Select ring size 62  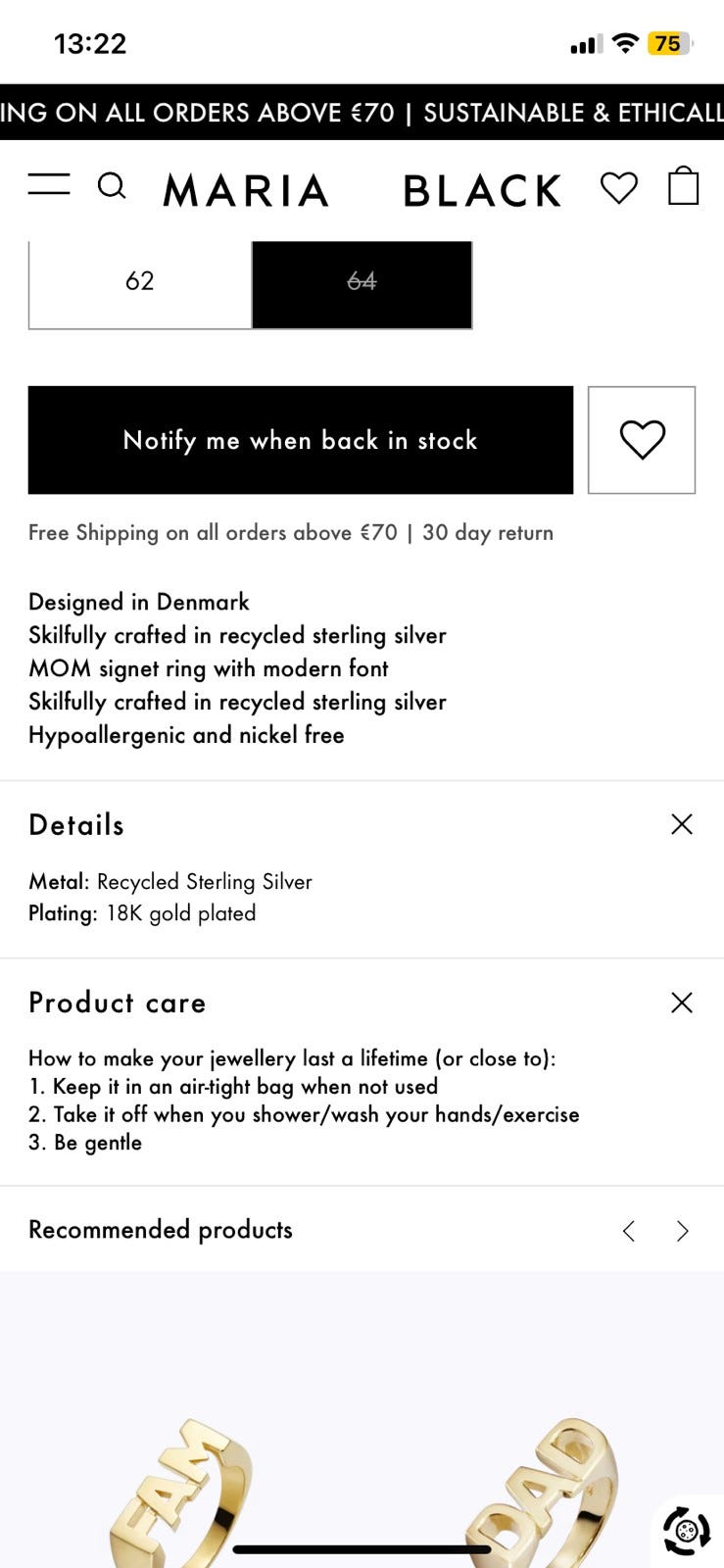tap(140, 282)
